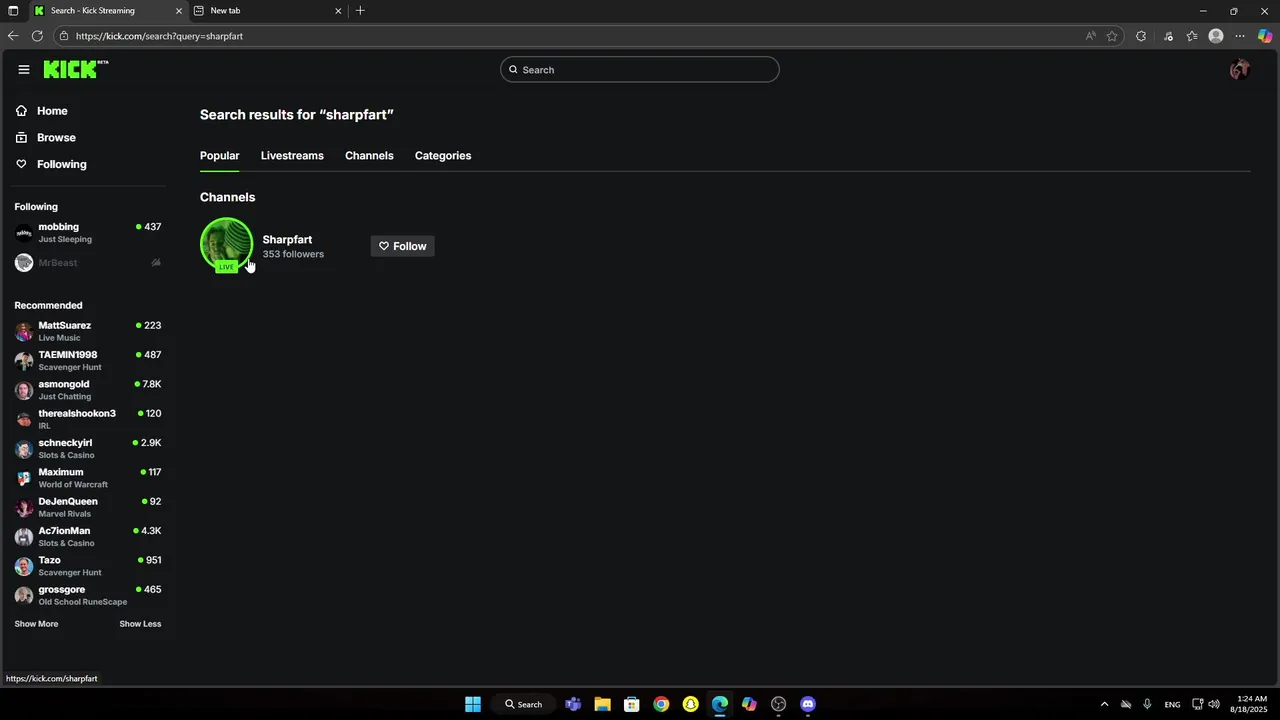Click the Following heart icon in sidebar
1280x720 pixels.
pyautogui.click(x=21, y=164)
